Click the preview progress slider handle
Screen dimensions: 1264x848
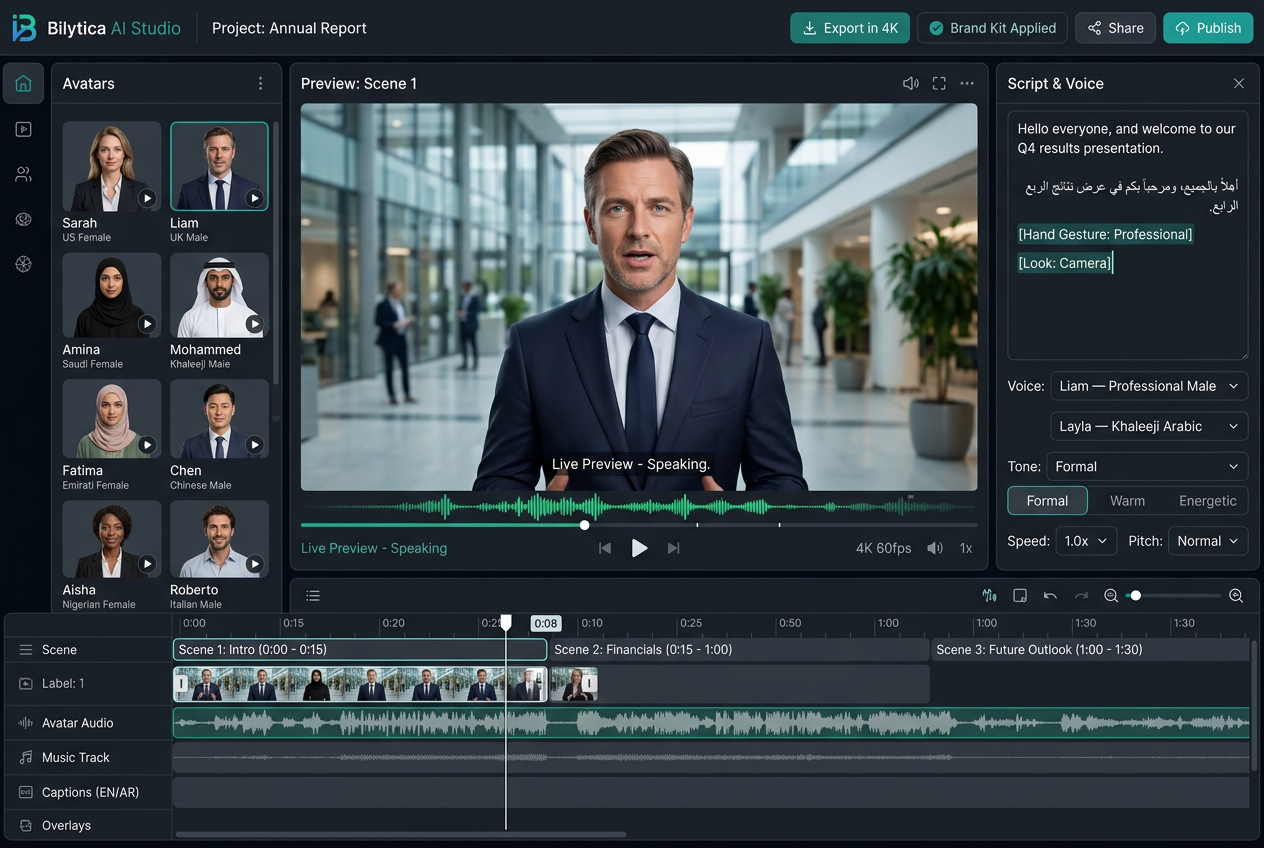point(584,525)
